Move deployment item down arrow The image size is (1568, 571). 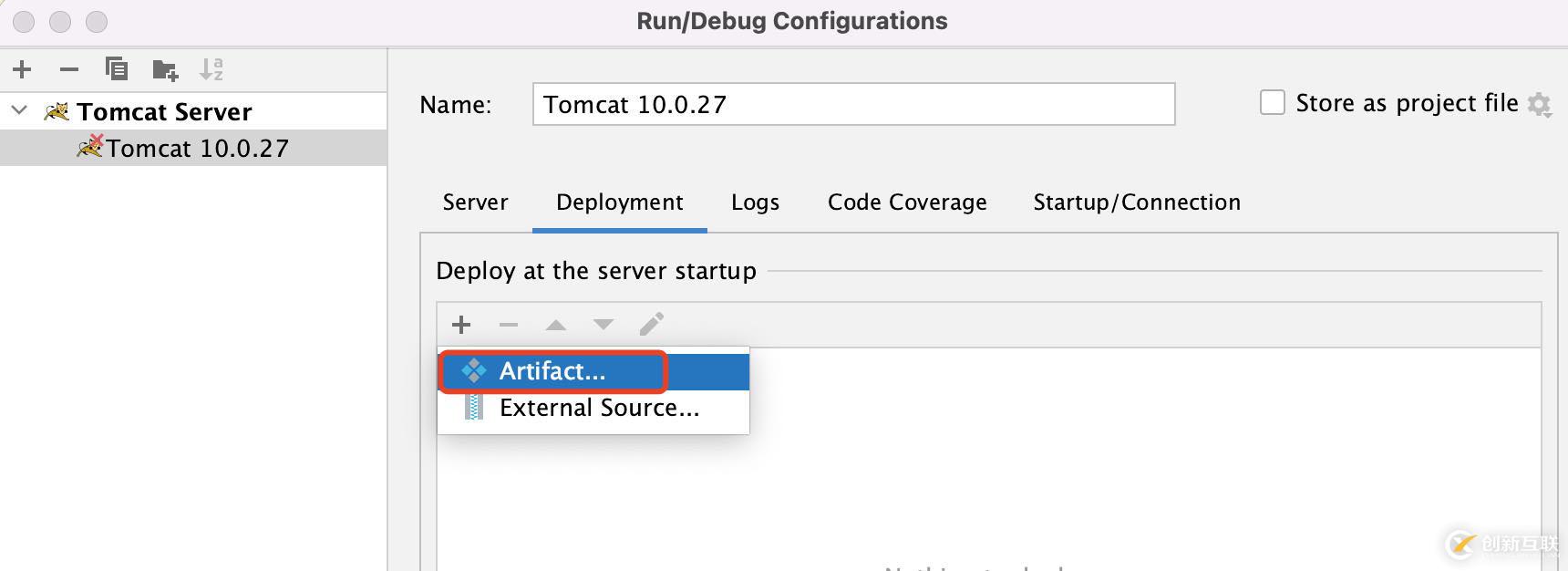603,325
